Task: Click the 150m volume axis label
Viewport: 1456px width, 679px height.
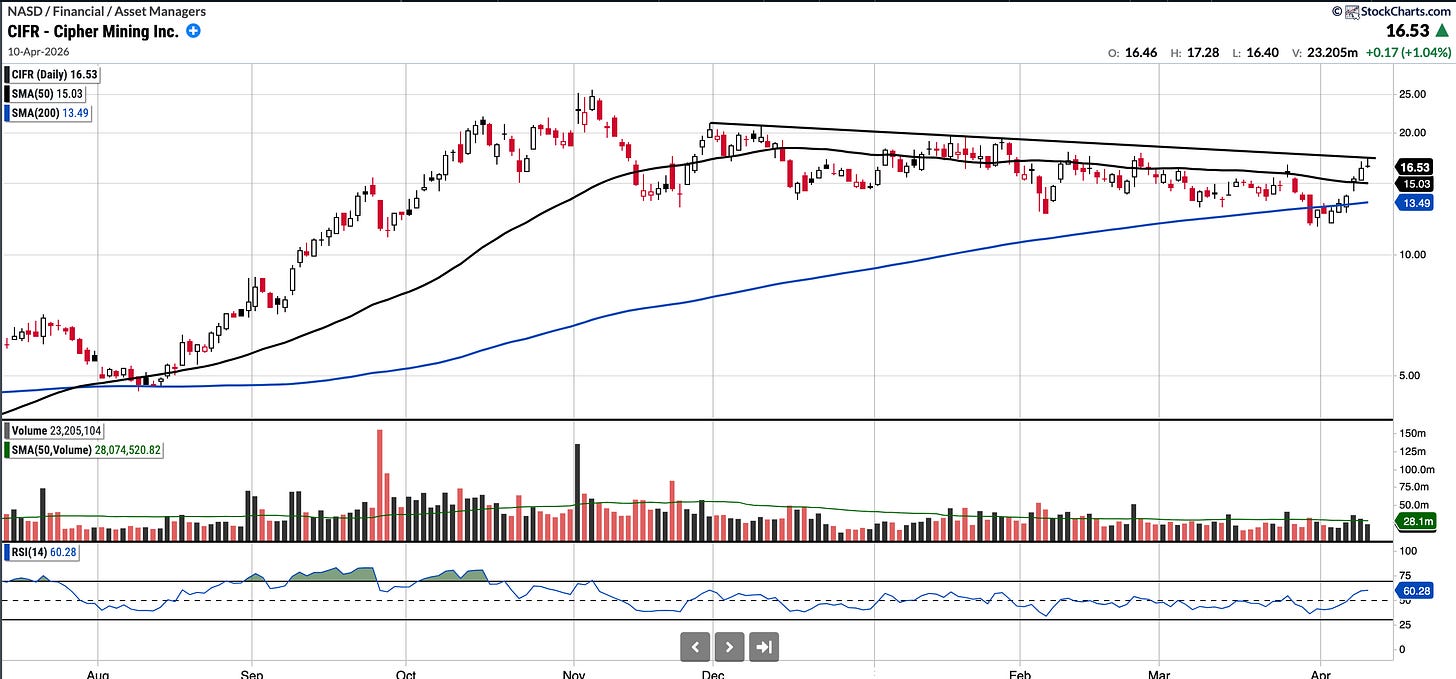Action: click(x=1412, y=433)
